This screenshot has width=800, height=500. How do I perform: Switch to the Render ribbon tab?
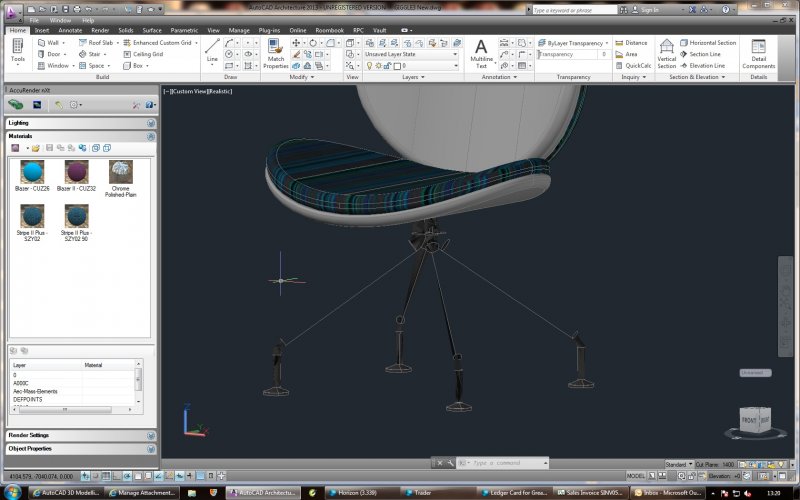[100, 30]
